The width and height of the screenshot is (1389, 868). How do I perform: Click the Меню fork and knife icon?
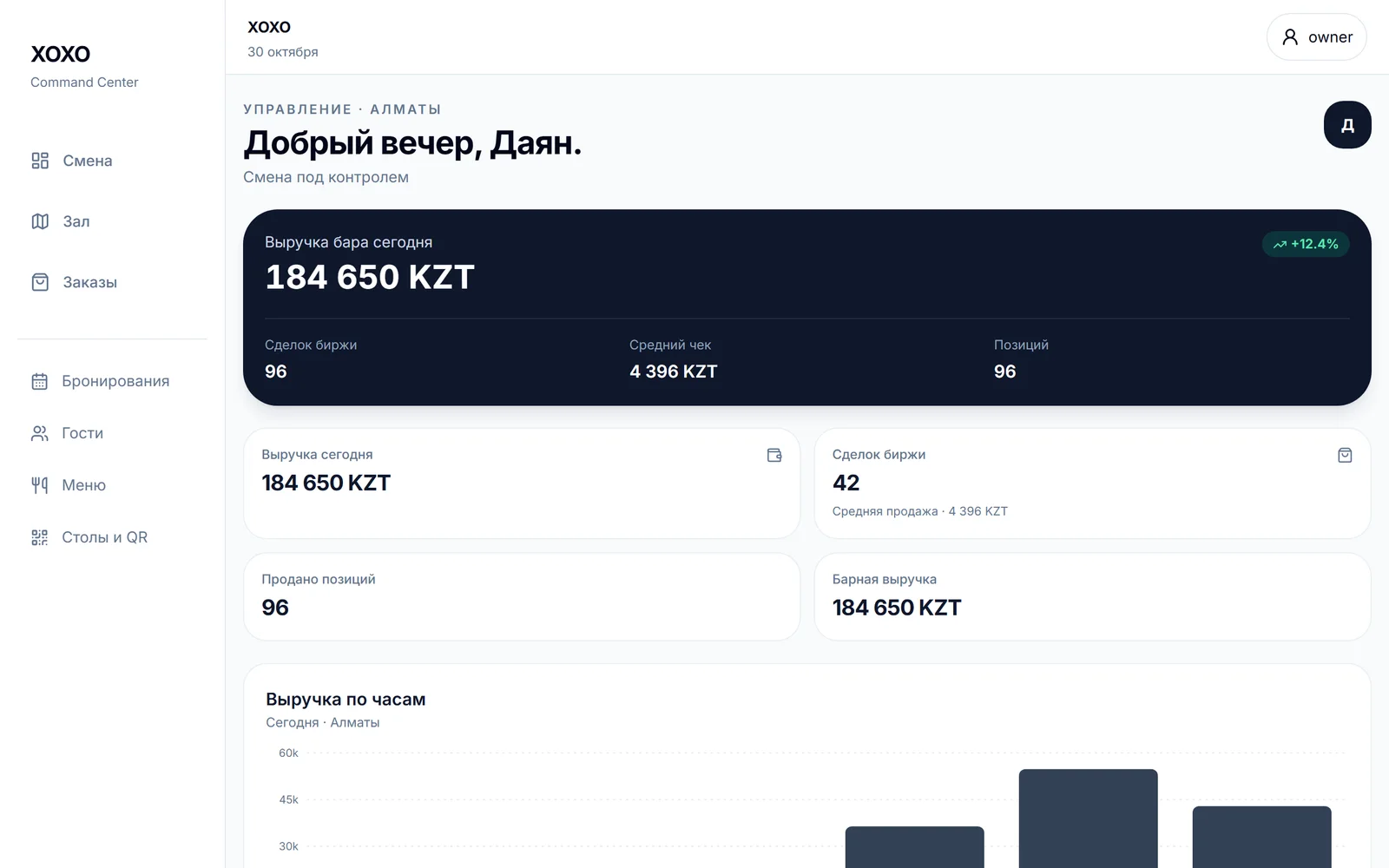point(40,485)
